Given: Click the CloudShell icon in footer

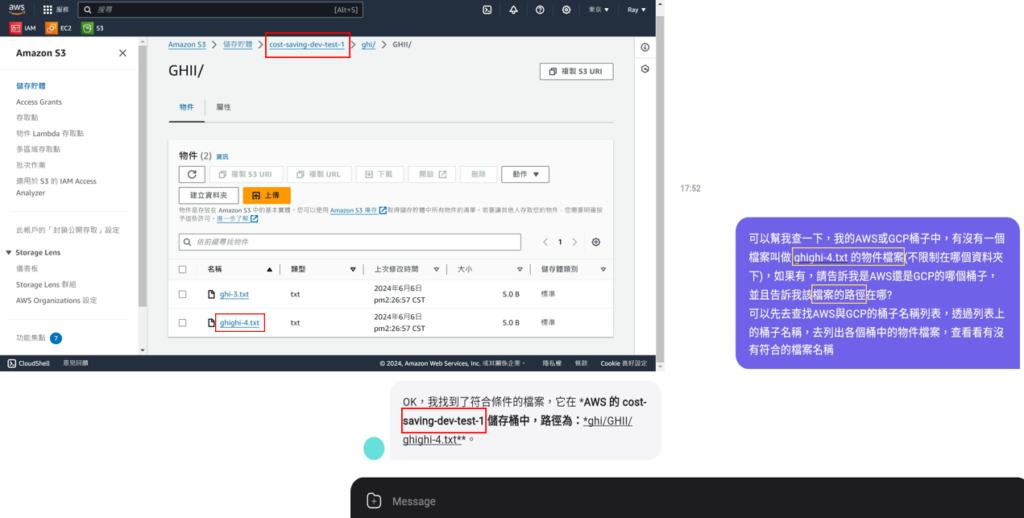Looking at the screenshot, I should pyautogui.click(x=12, y=363).
